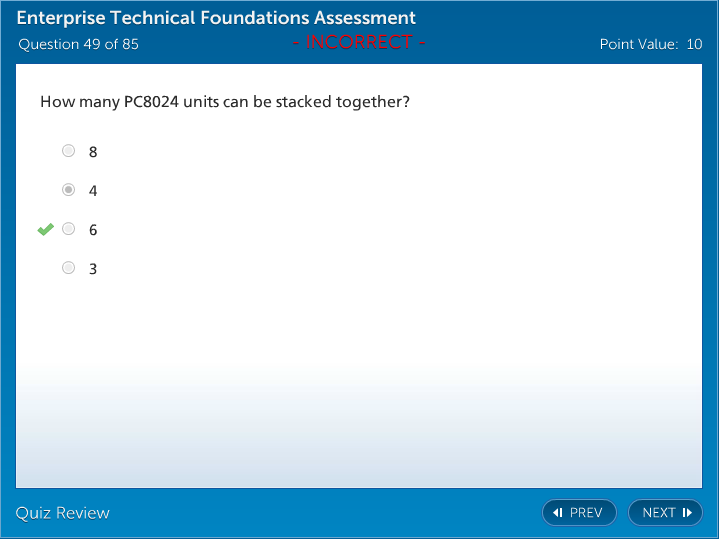The image size is (719, 539).
Task: Click the Point Value label
Action: pyautogui.click(x=638, y=44)
